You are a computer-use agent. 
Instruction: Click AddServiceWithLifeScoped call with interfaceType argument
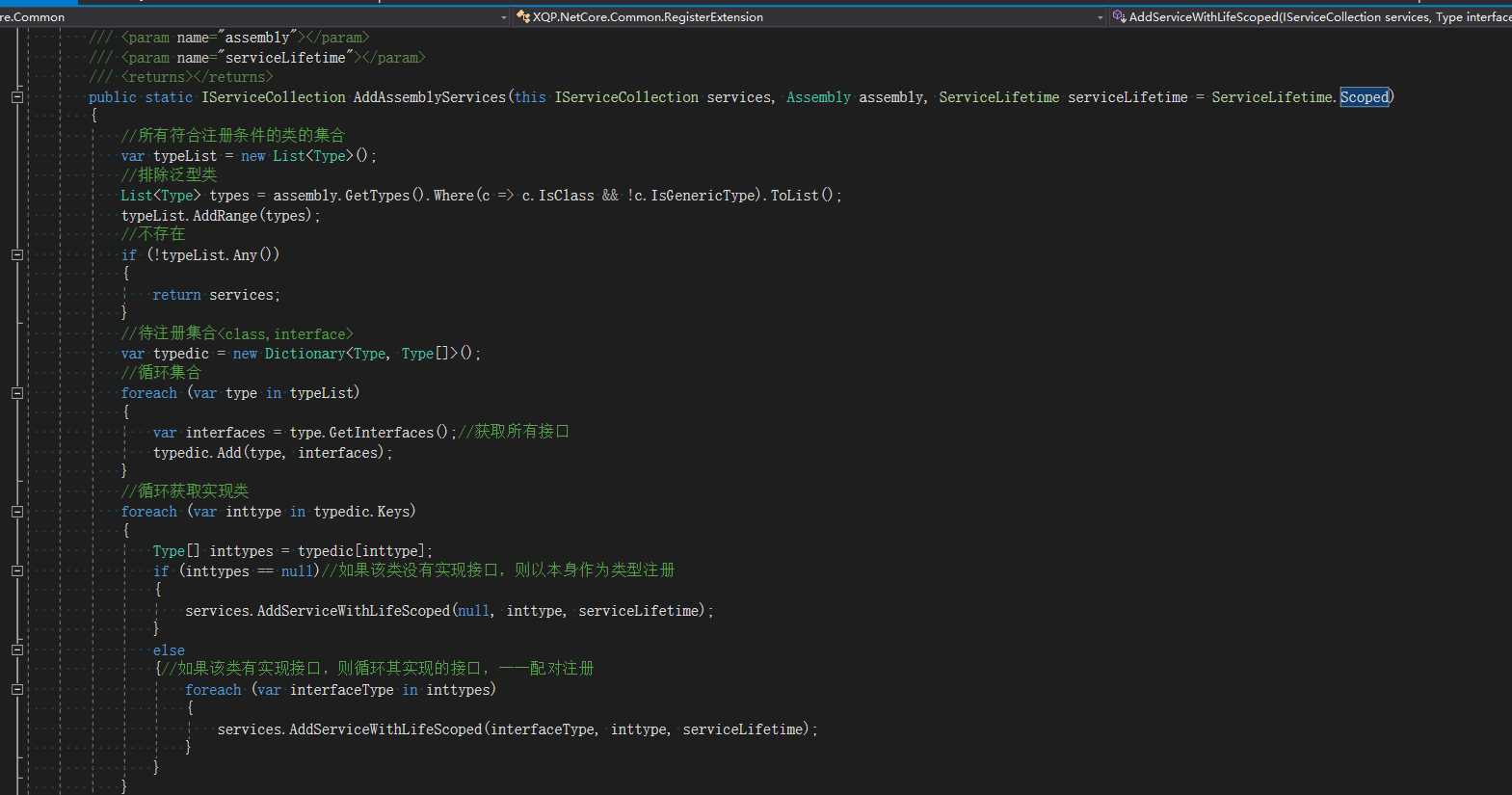pos(517,729)
